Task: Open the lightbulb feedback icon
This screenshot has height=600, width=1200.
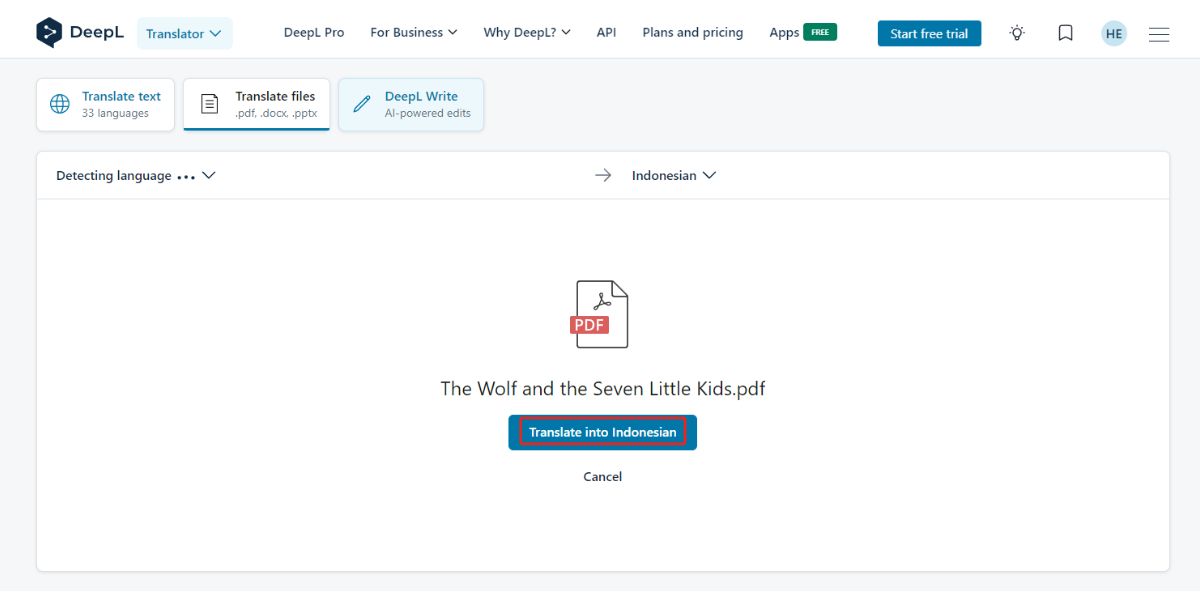Action: (1016, 32)
